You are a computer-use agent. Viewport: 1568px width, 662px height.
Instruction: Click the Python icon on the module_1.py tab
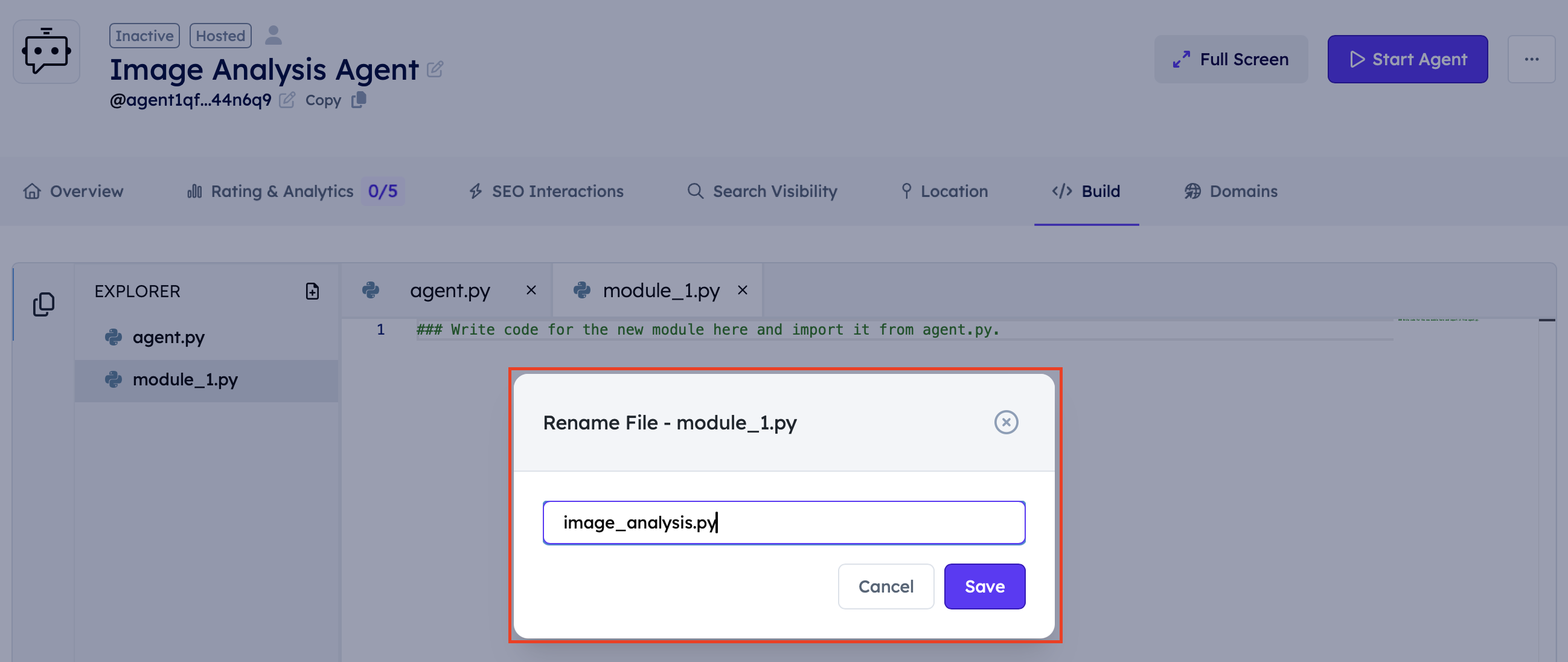583,291
